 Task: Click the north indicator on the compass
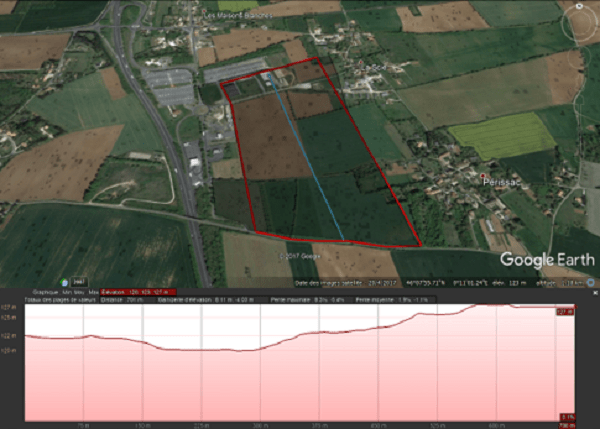point(580,7)
